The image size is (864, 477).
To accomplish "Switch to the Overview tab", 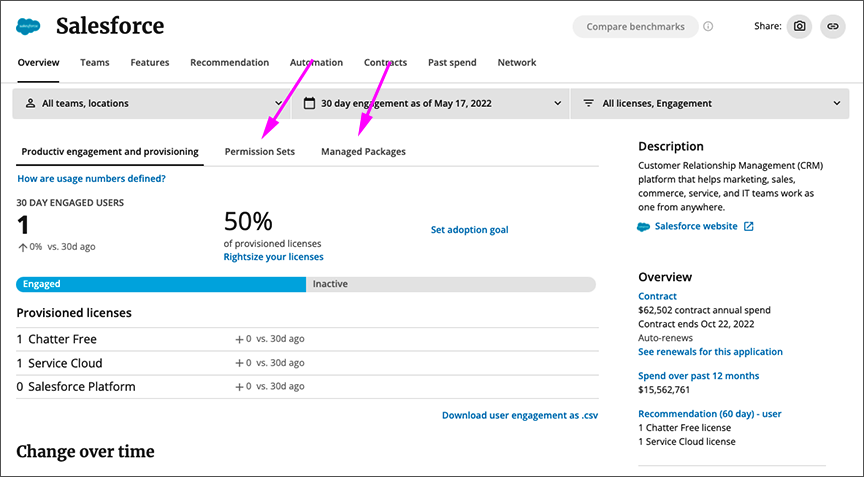I will (38, 62).
